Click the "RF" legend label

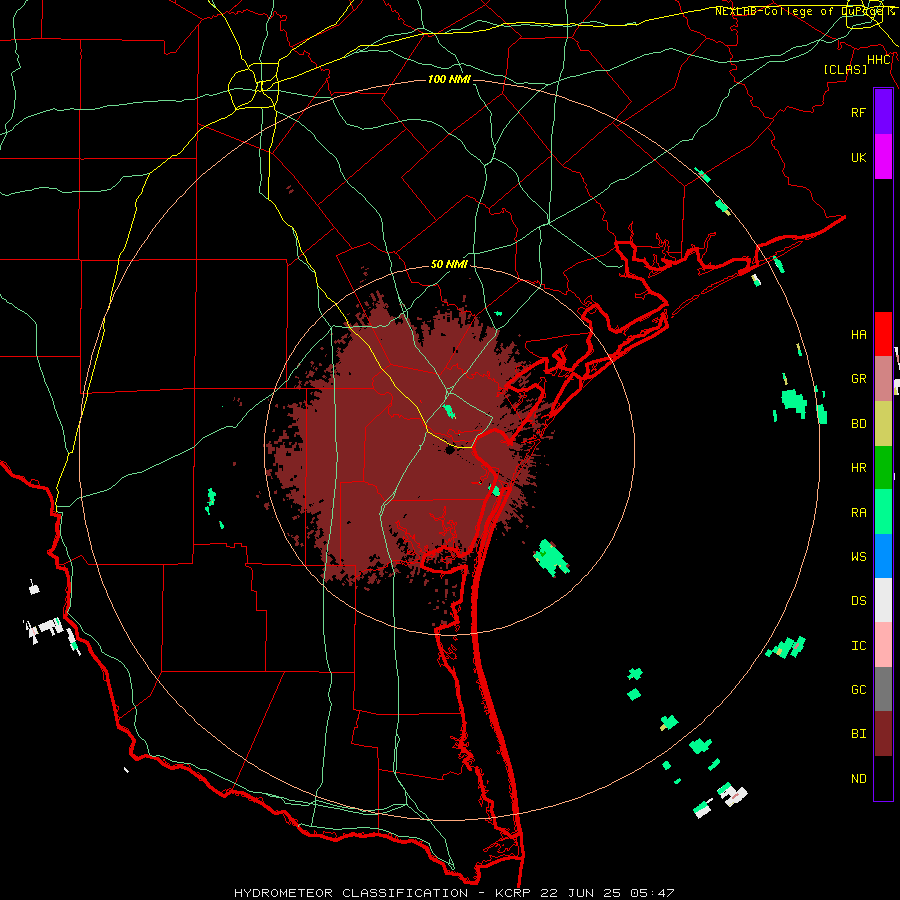[858, 112]
